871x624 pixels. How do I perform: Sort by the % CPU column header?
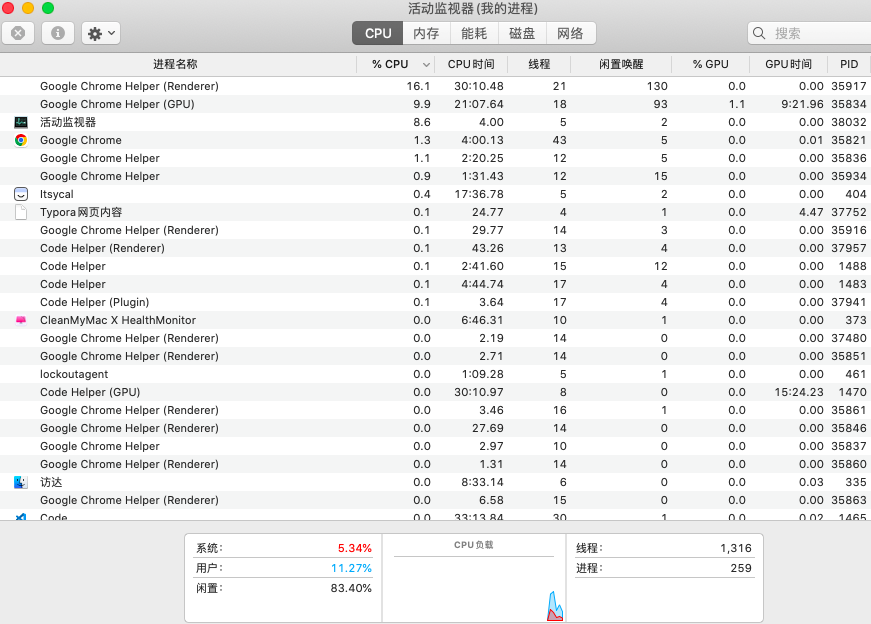click(390, 64)
